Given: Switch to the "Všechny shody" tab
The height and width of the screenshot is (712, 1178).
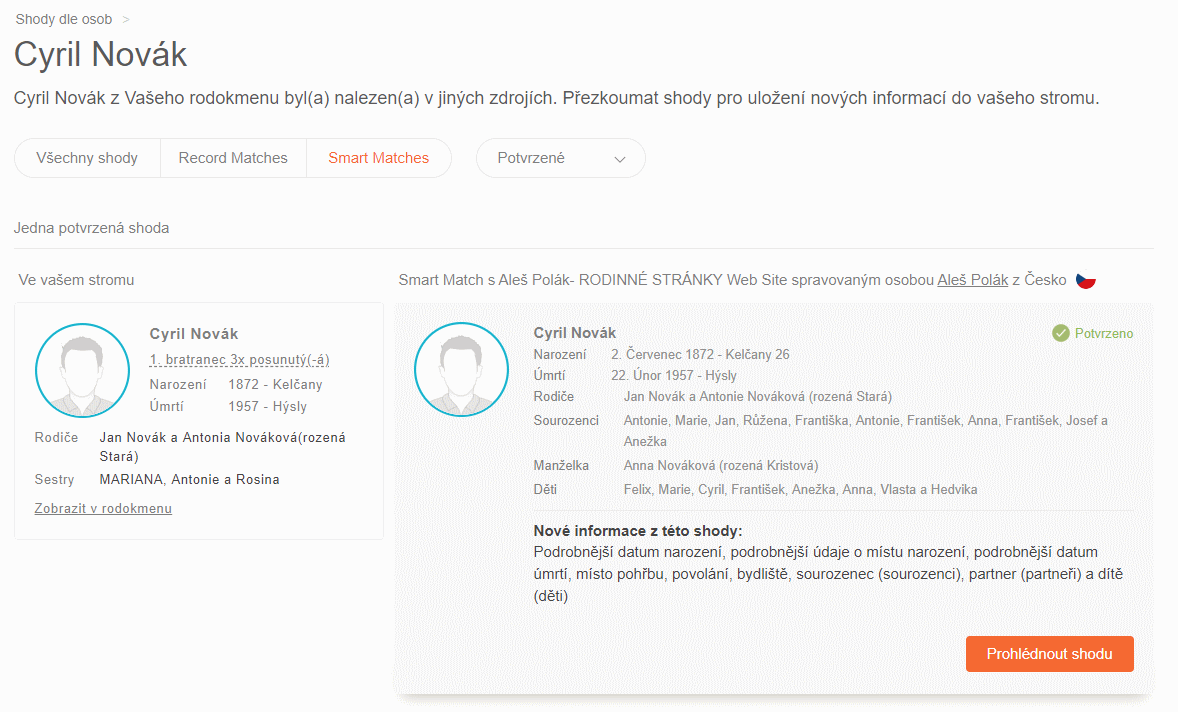Looking at the screenshot, I should 86,157.
